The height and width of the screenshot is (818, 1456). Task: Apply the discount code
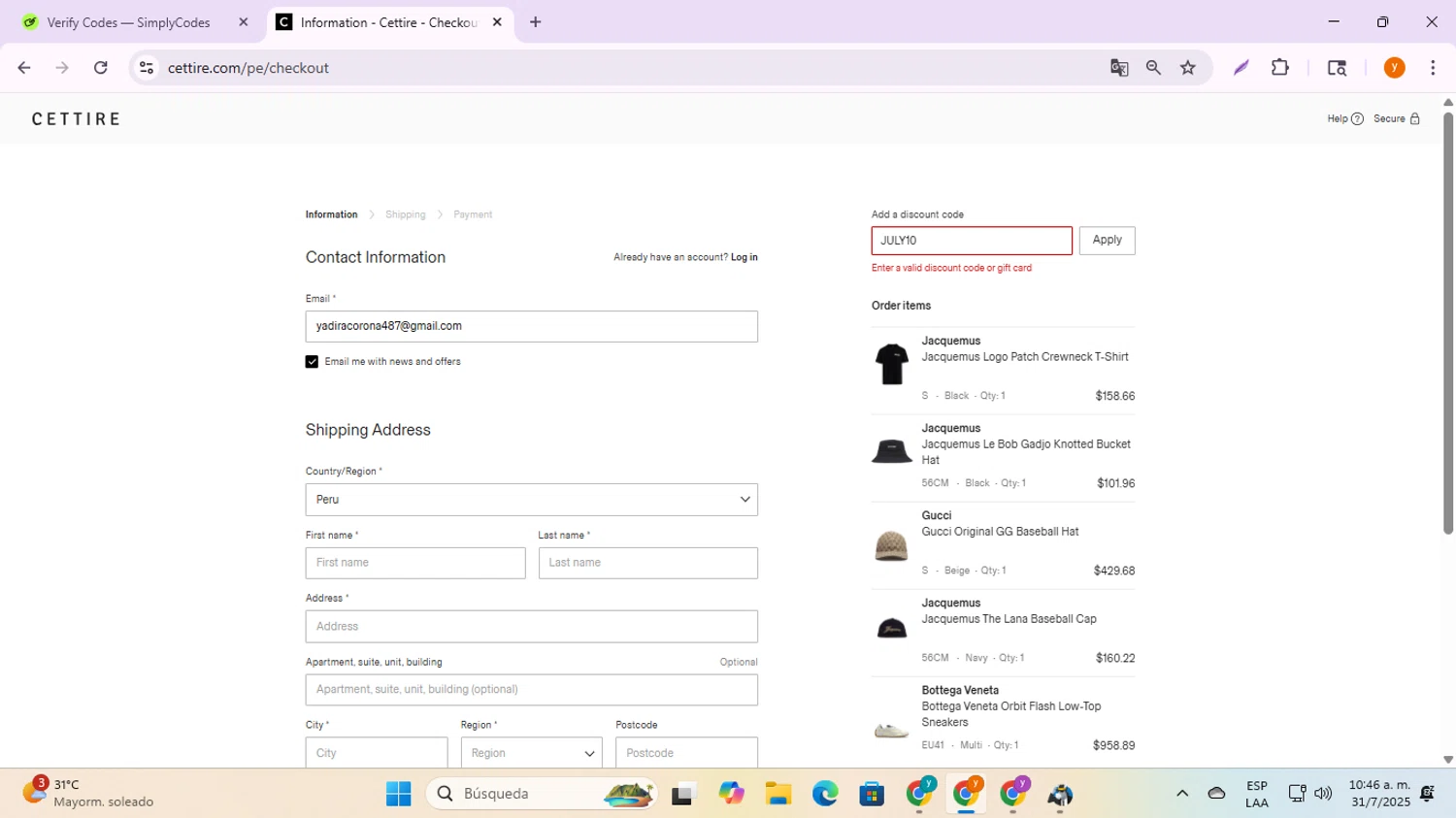(x=1108, y=241)
